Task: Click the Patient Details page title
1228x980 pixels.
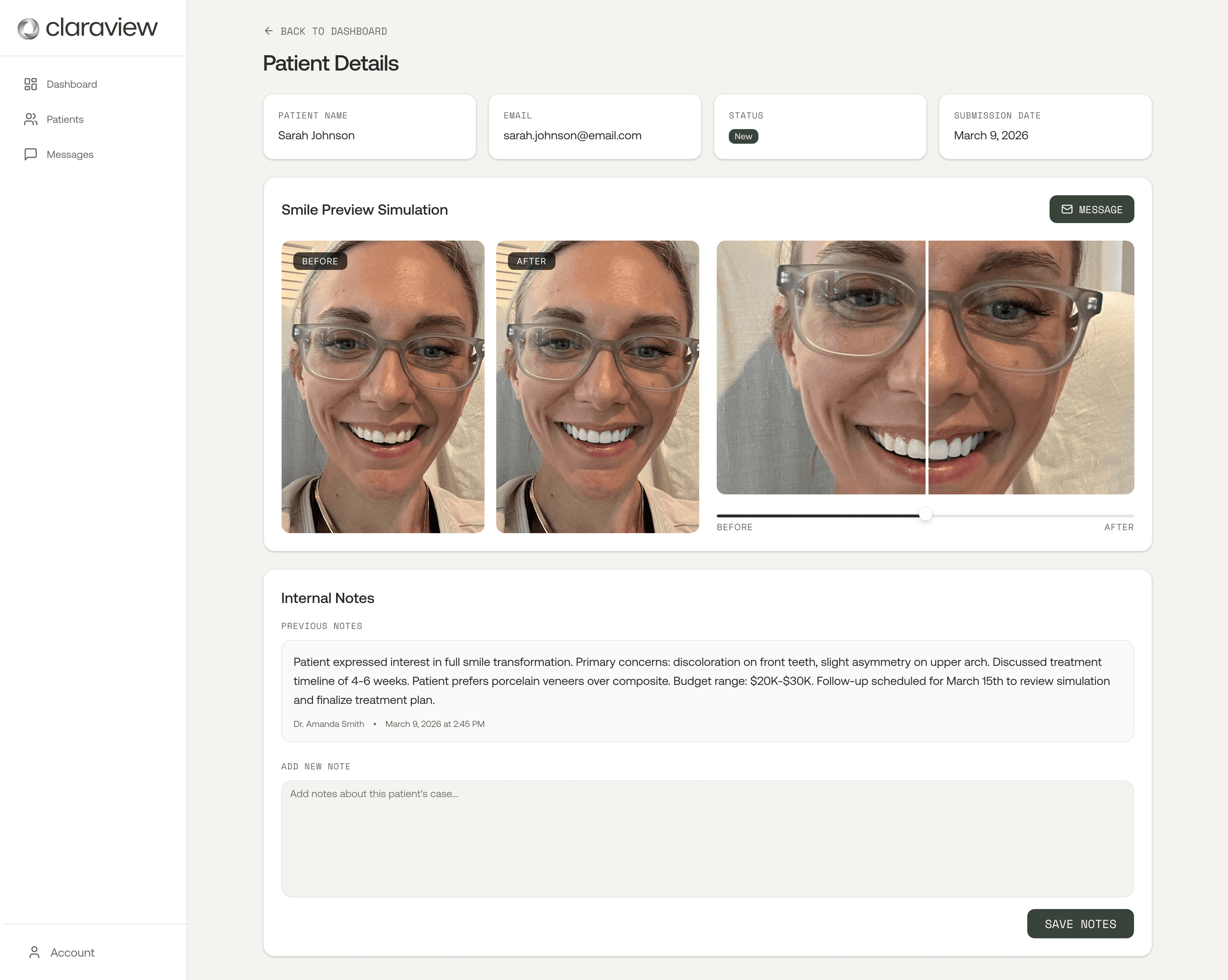Action: coord(330,63)
